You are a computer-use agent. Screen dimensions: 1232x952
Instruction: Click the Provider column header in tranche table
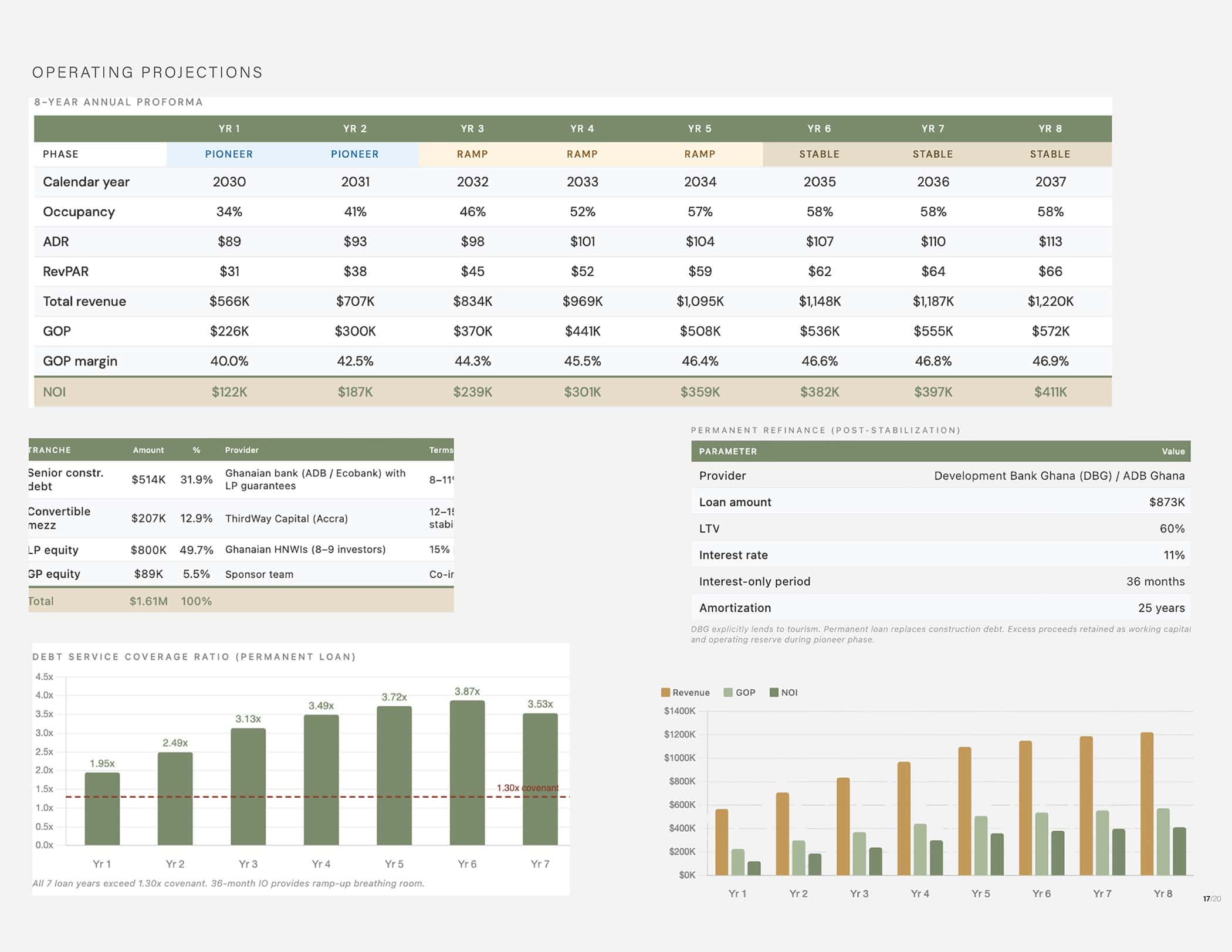[242, 450]
